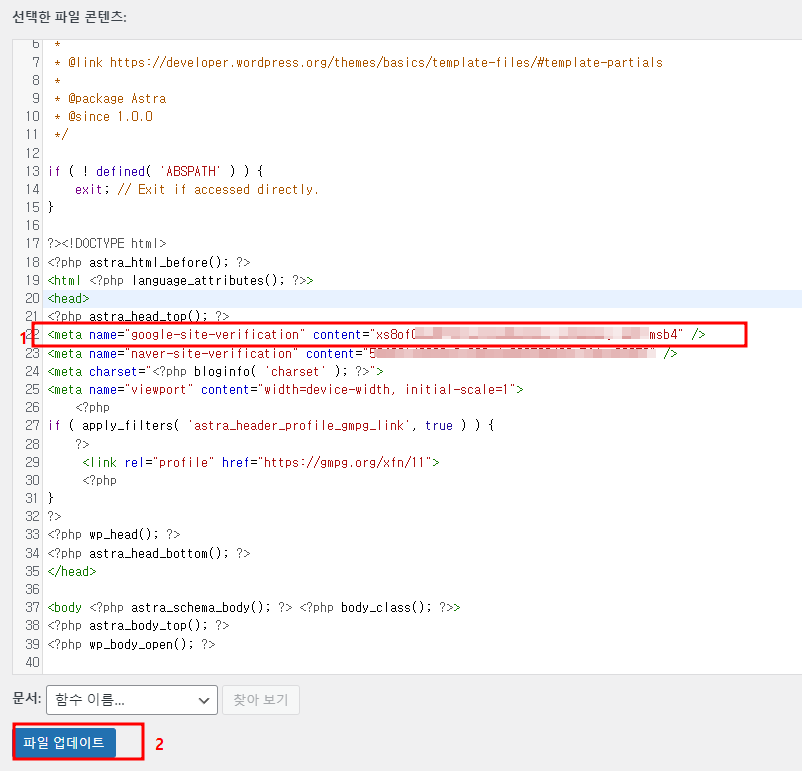Image resolution: width=802 pixels, height=771 pixels.
Task: Click the ABSPATH defined check line
Action: point(155,171)
